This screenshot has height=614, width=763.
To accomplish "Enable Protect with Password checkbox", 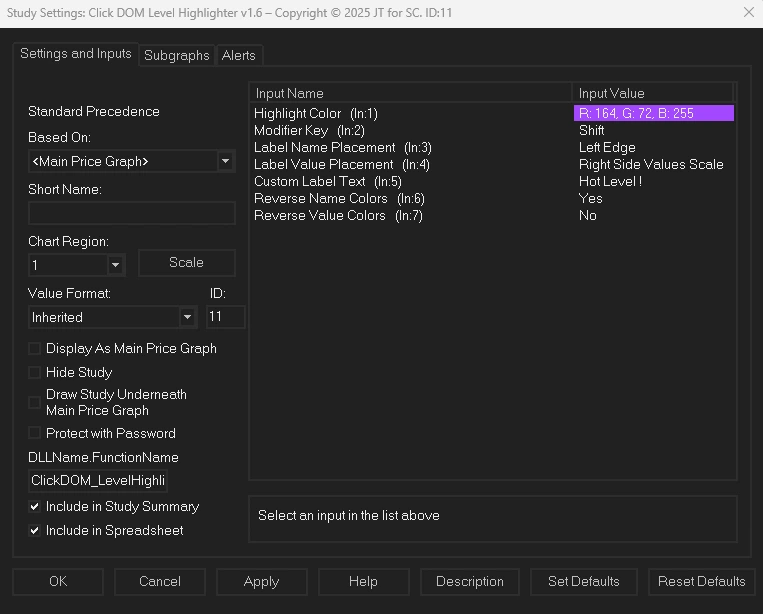I will 35,433.
